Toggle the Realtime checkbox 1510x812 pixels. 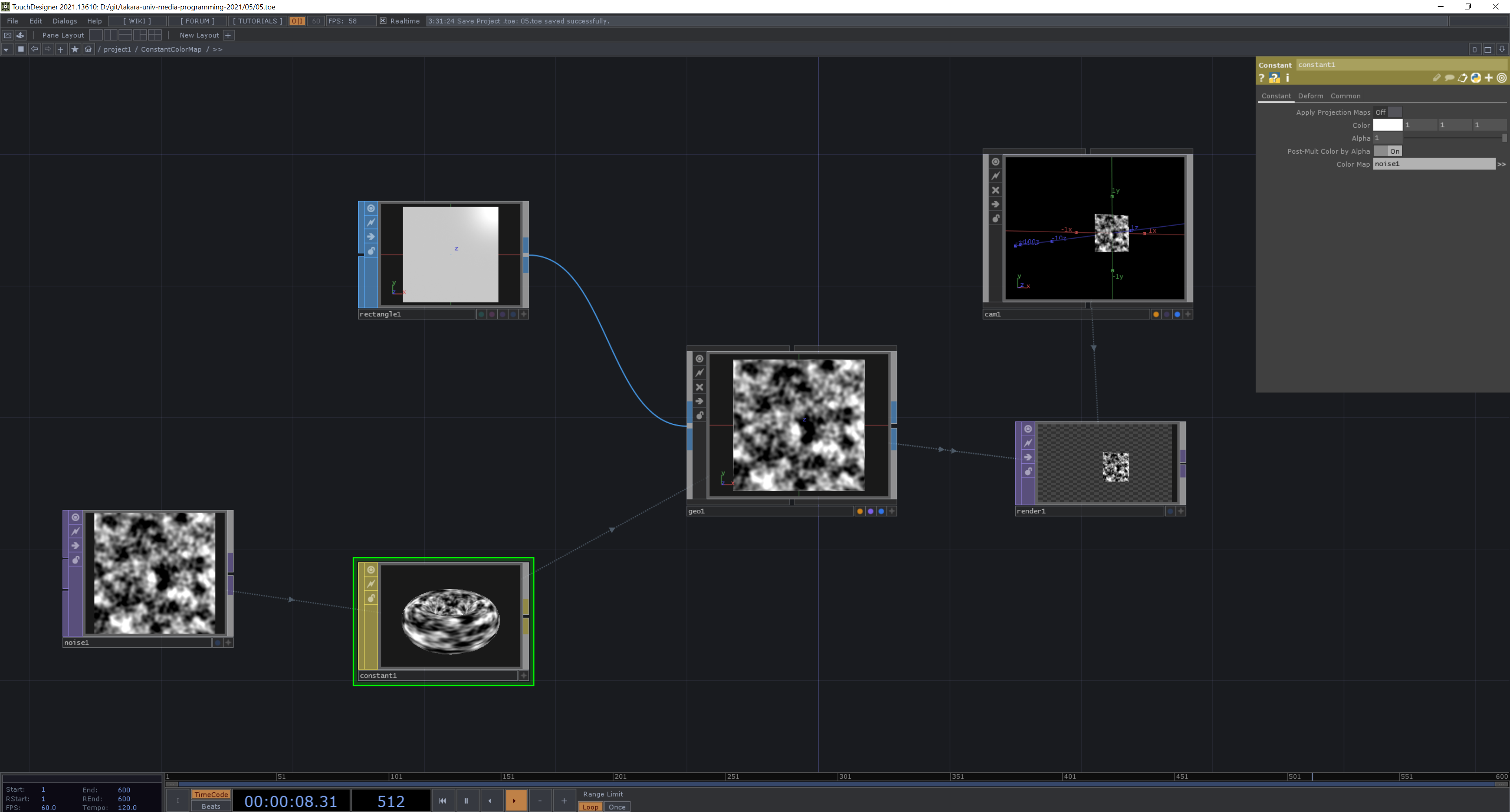[383, 21]
